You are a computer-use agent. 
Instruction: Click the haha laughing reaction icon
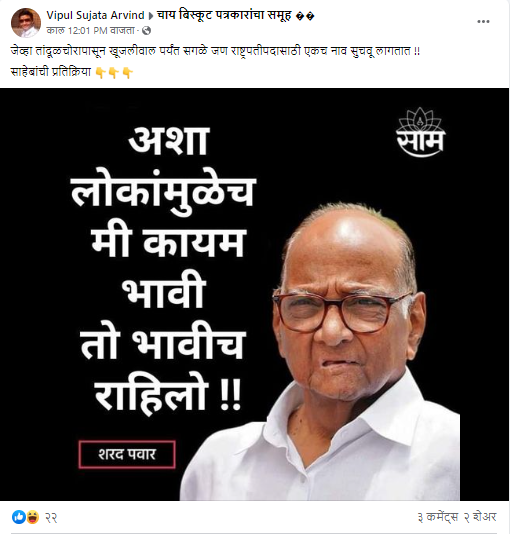[x=32, y=517]
